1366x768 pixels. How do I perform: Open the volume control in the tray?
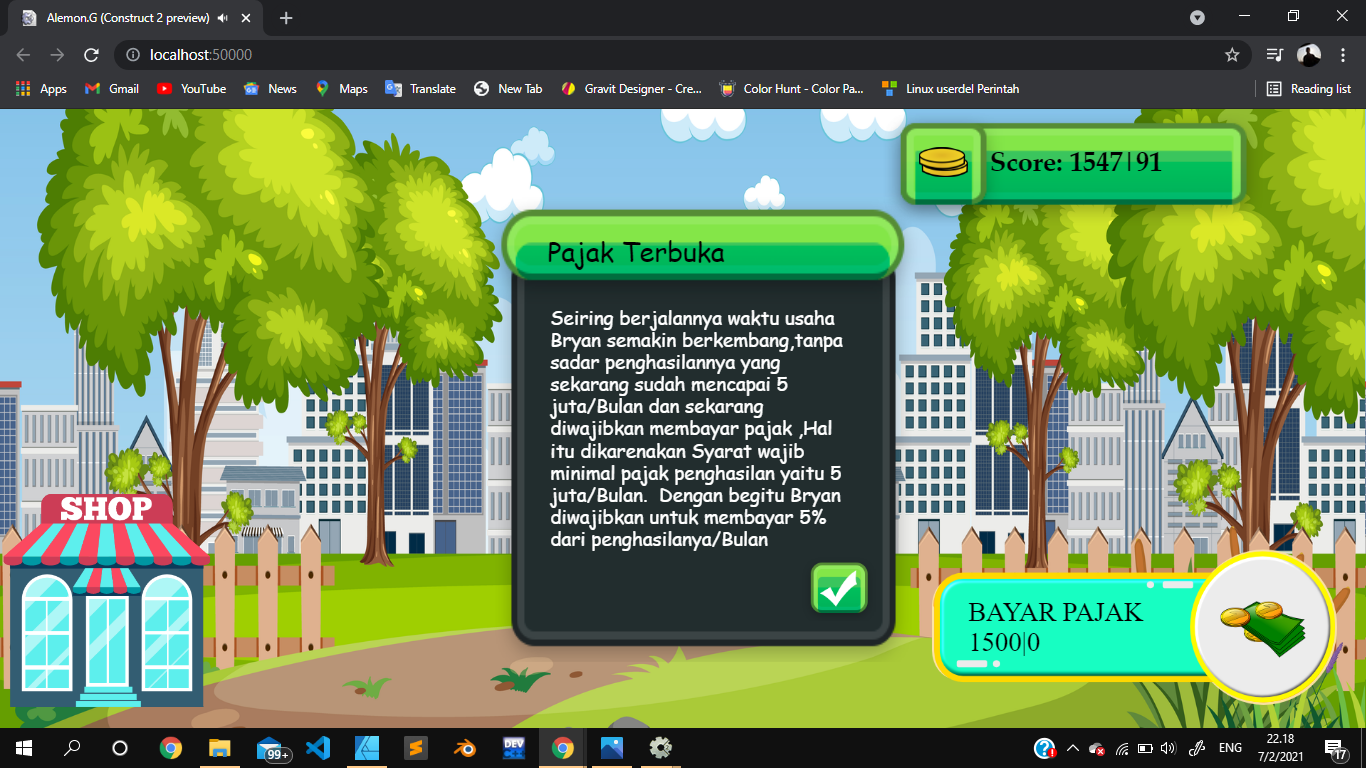(x=1166, y=748)
